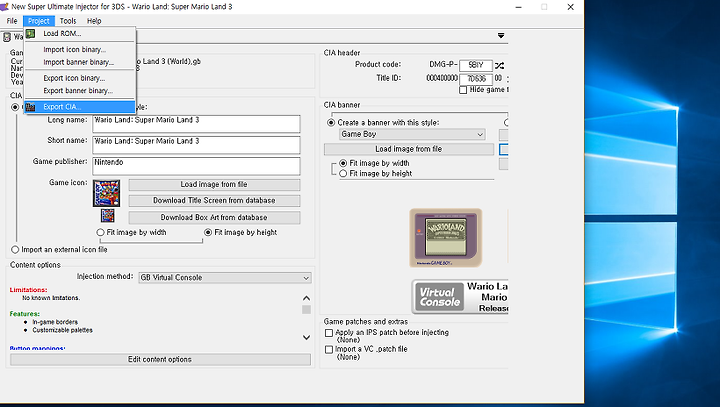Enable Apply an IPS patch before injecting
The width and height of the screenshot is (720, 407).
click(x=329, y=333)
